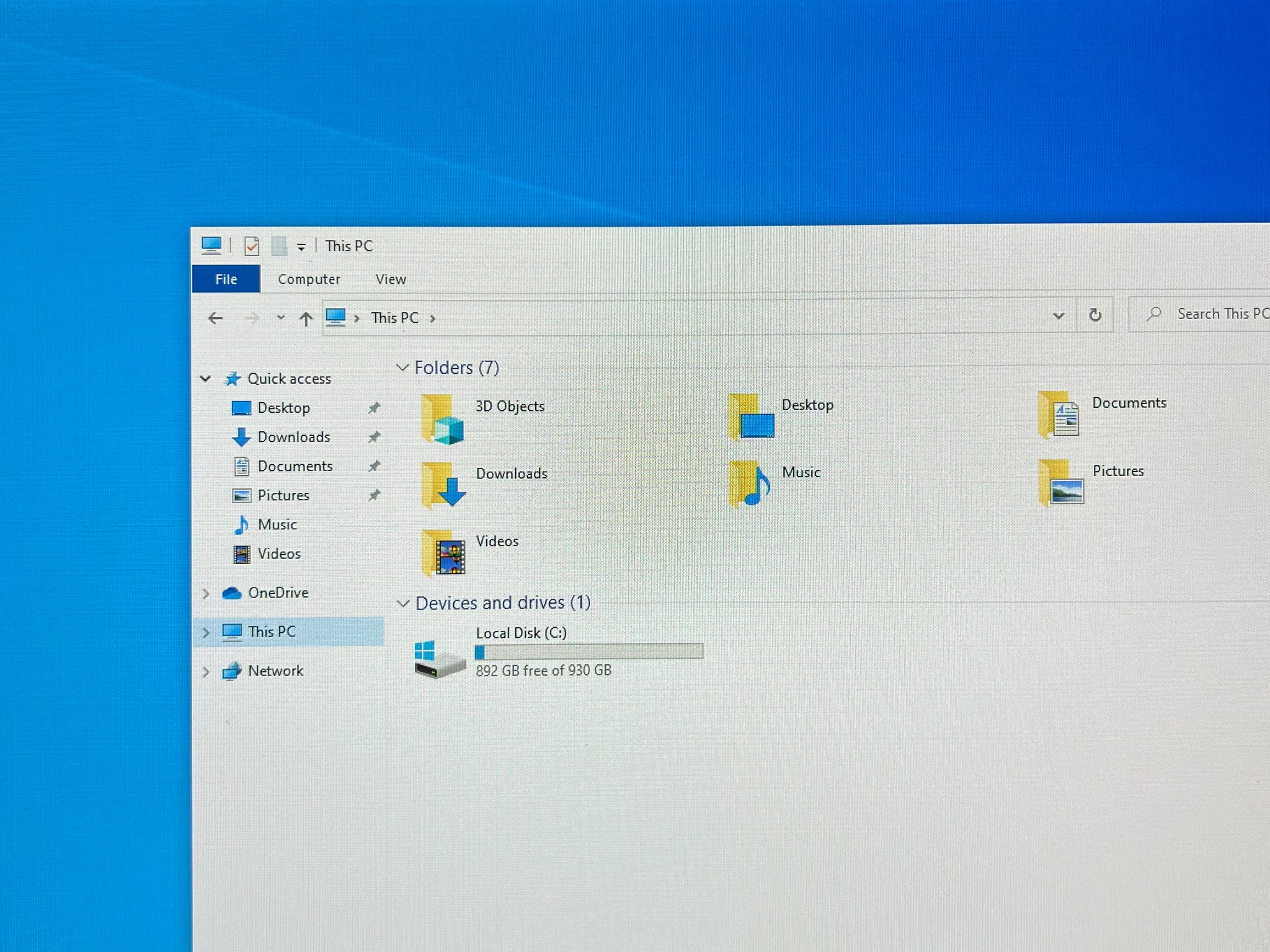Click the computer icon in address bar
This screenshot has height=952, width=1270.
coord(335,317)
